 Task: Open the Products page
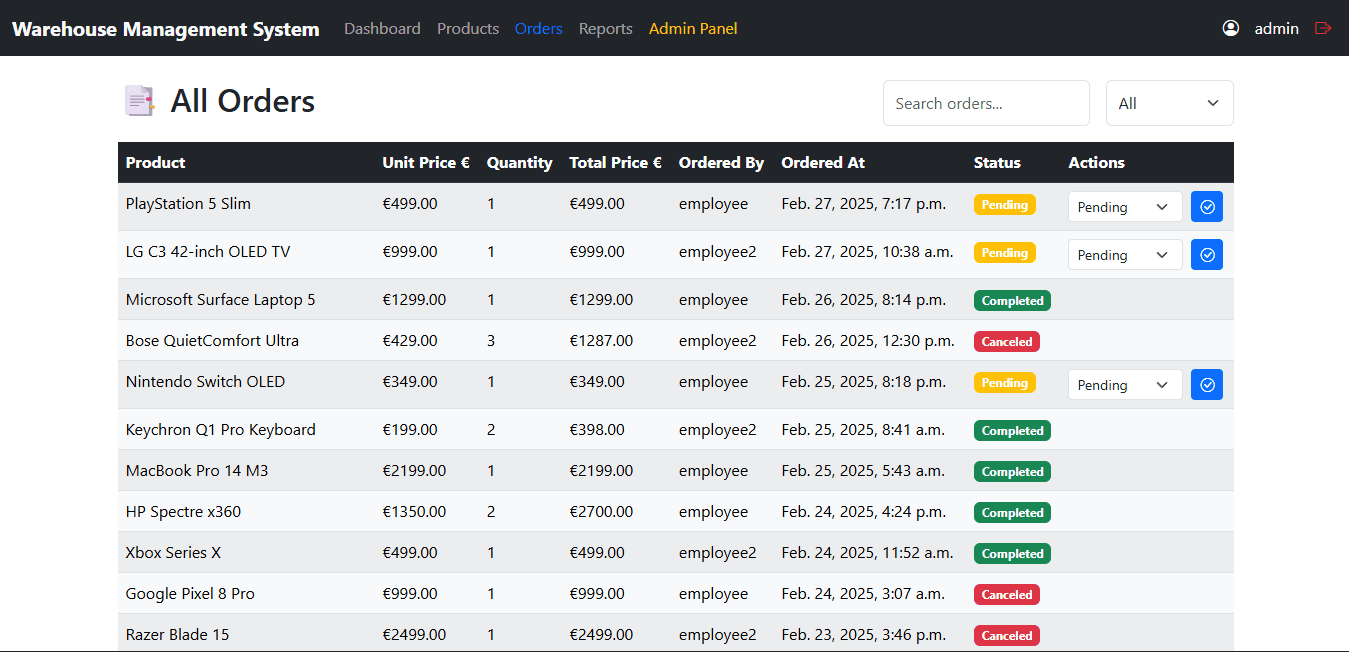pyautogui.click(x=467, y=28)
